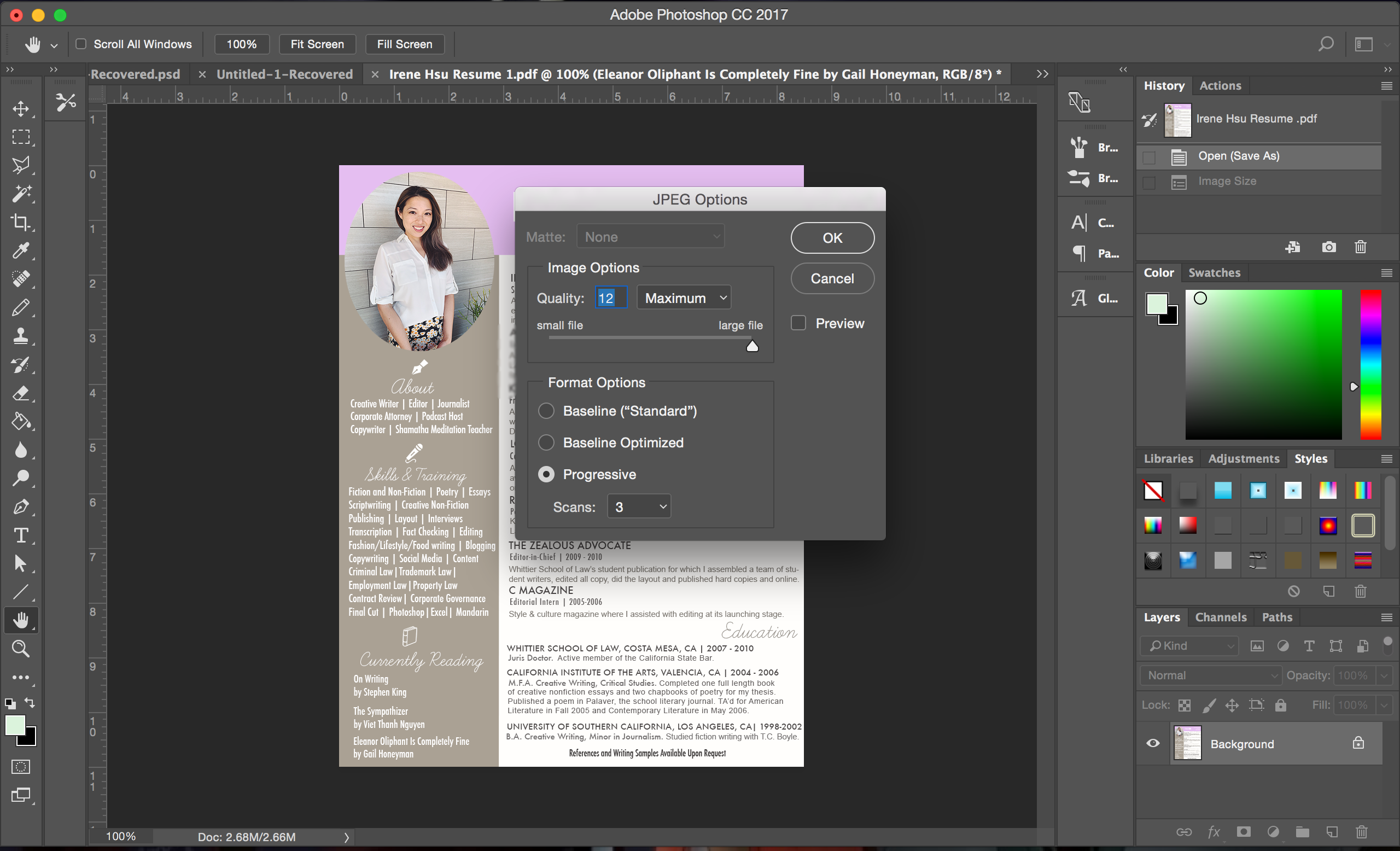Screen dimensions: 1400x851
Task: Switch to Untitled-1-Recovered document tab
Action: tap(285, 74)
